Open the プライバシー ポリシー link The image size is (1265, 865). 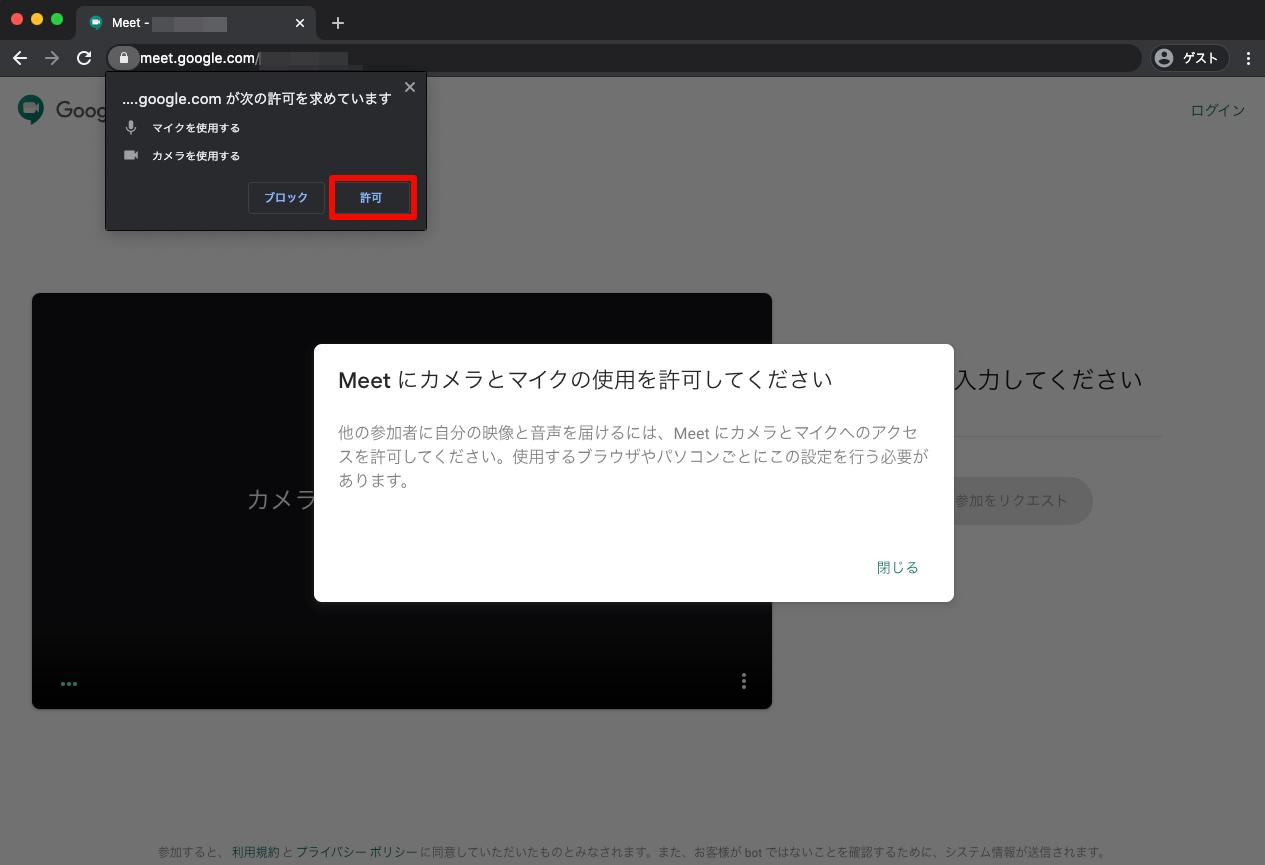(x=356, y=853)
